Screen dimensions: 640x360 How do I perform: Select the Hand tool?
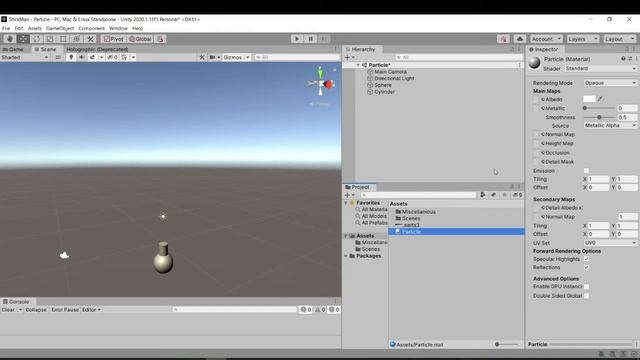tap(10, 39)
